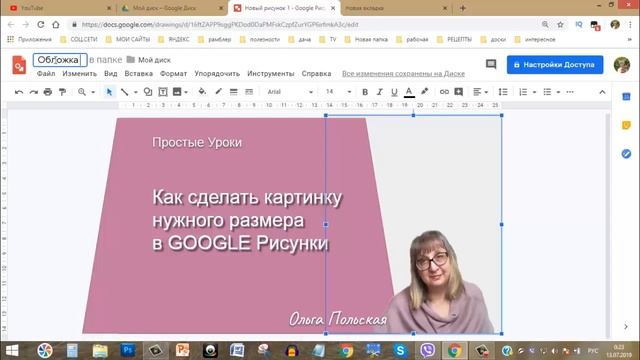Open the font size 14 dropdown
This screenshot has height=360, width=640.
click(338, 92)
